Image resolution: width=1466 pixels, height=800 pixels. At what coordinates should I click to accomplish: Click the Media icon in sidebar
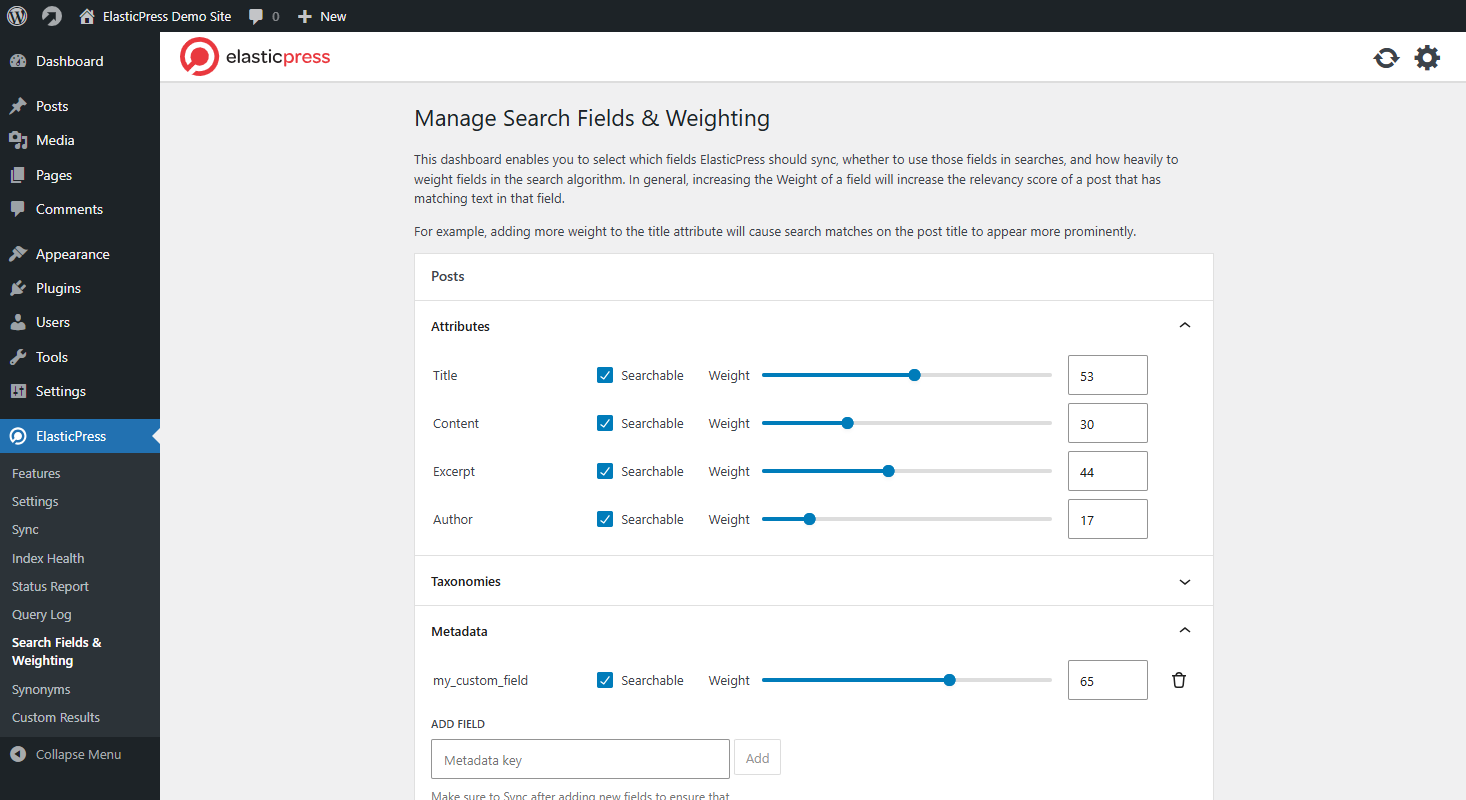point(18,140)
